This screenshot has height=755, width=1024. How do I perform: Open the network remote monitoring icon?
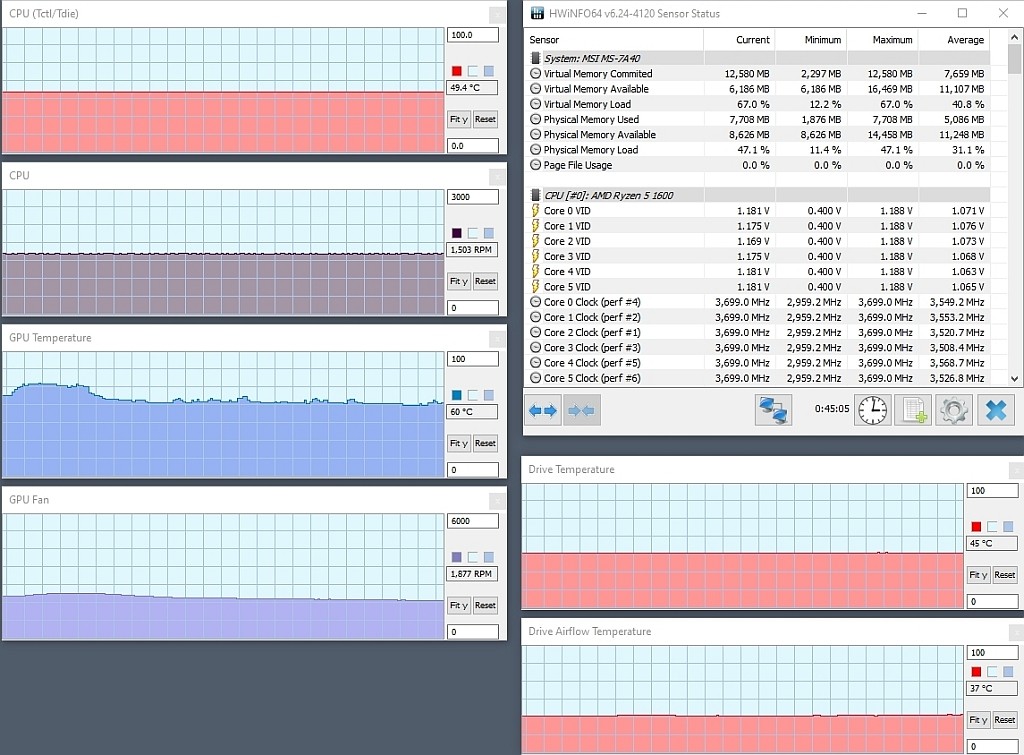(773, 410)
